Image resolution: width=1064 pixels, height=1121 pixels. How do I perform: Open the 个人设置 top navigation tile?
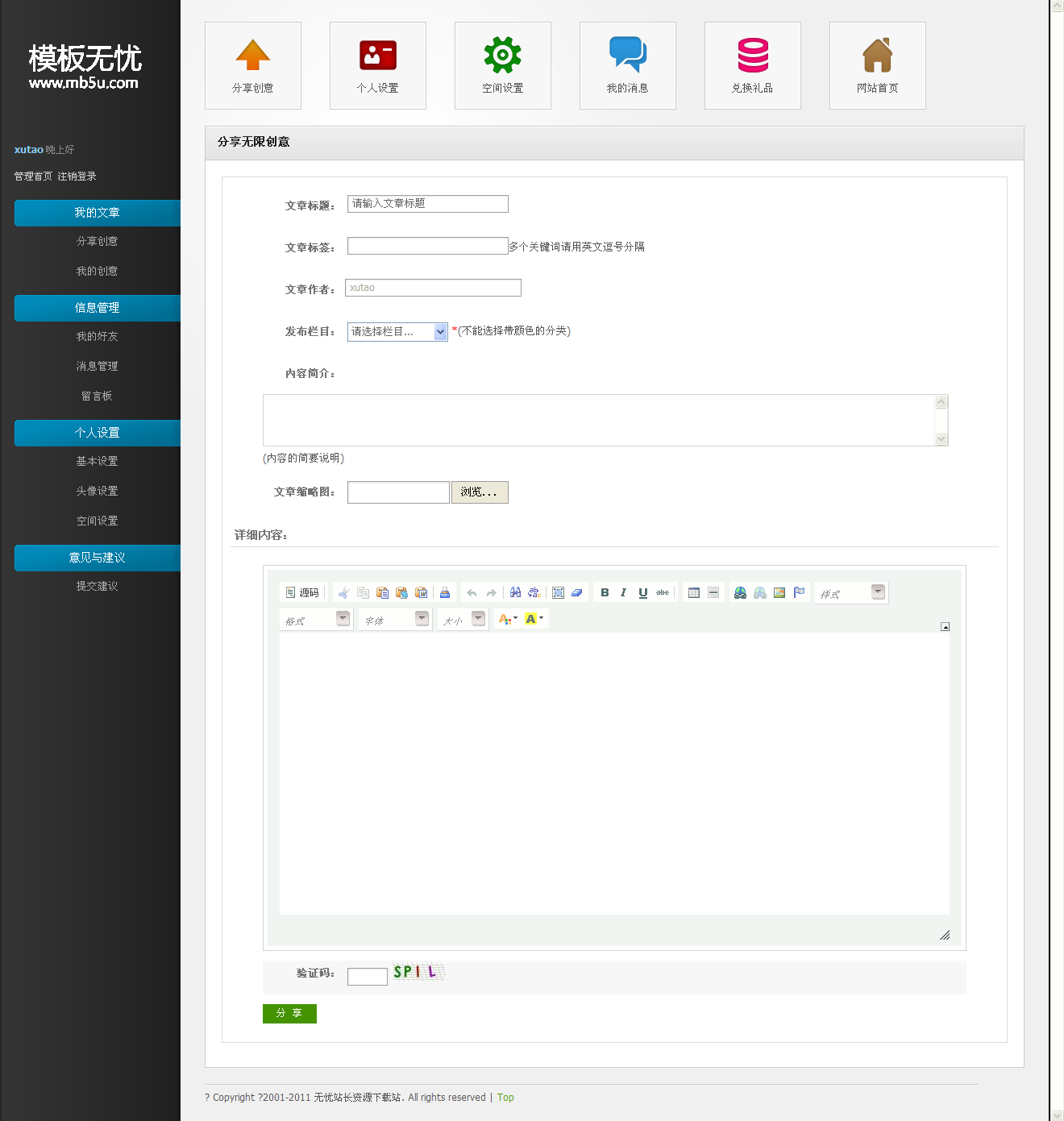pos(378,65)
